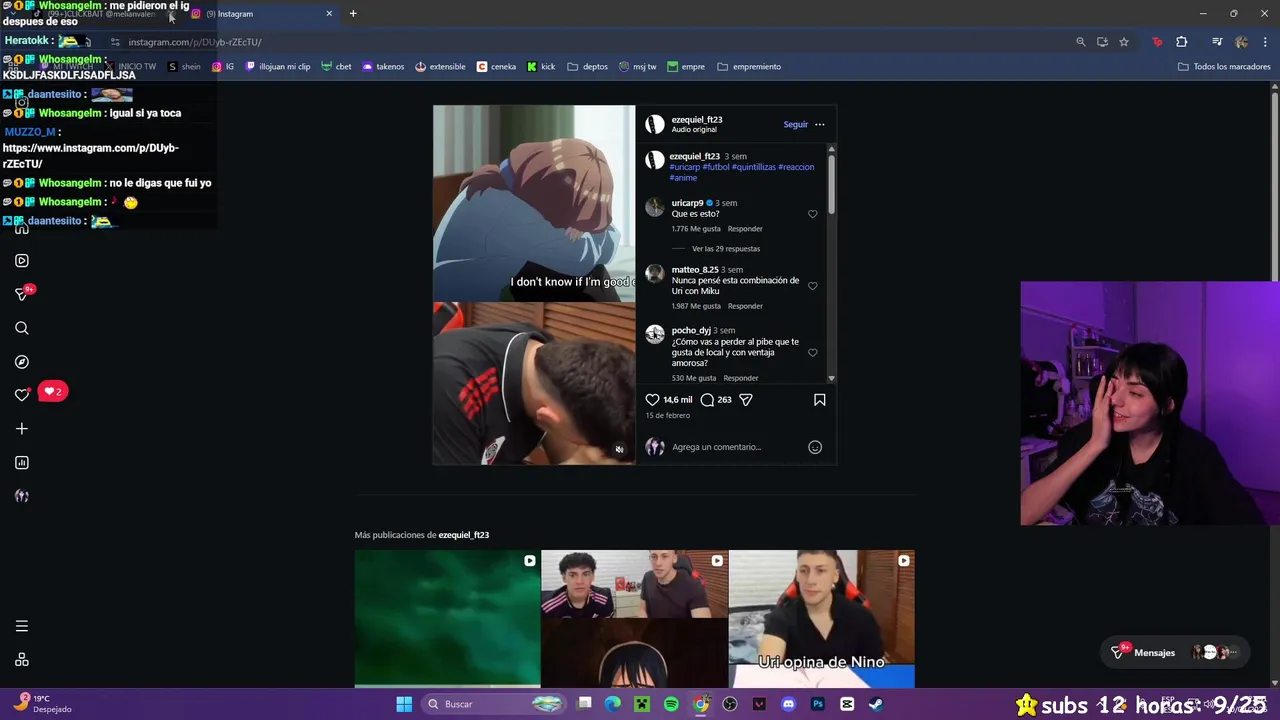Open comments via the speech bubble icon
The image size is (1280, 720).
click(x=707, y=400)
